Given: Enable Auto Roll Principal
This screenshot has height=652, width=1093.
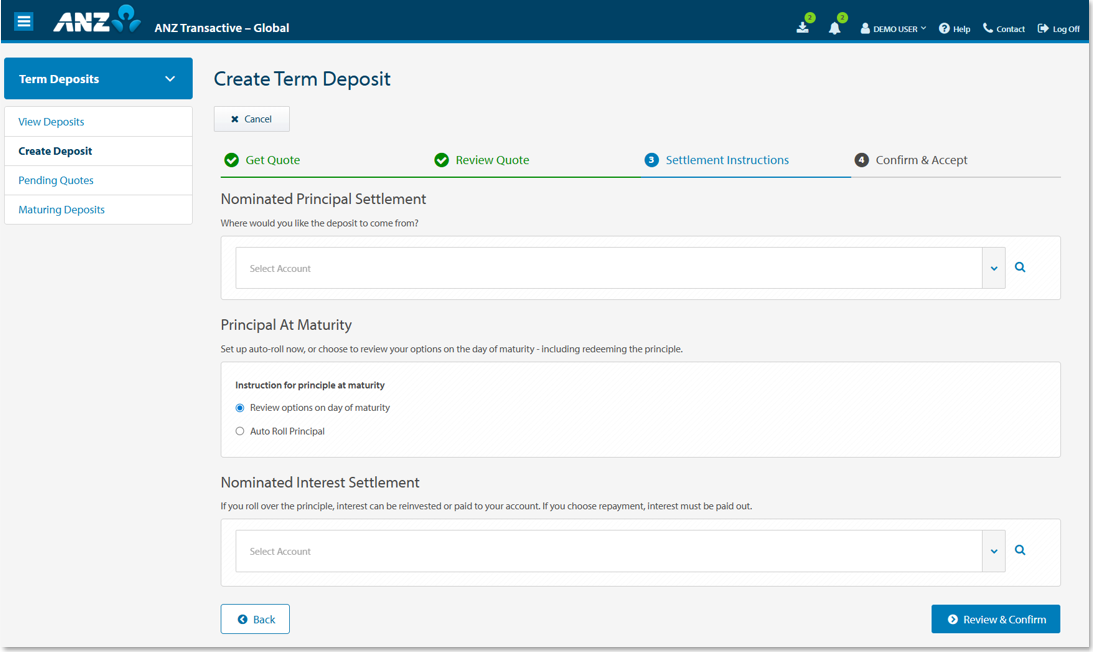Looking at the screenshot, I should coord(239,430).
